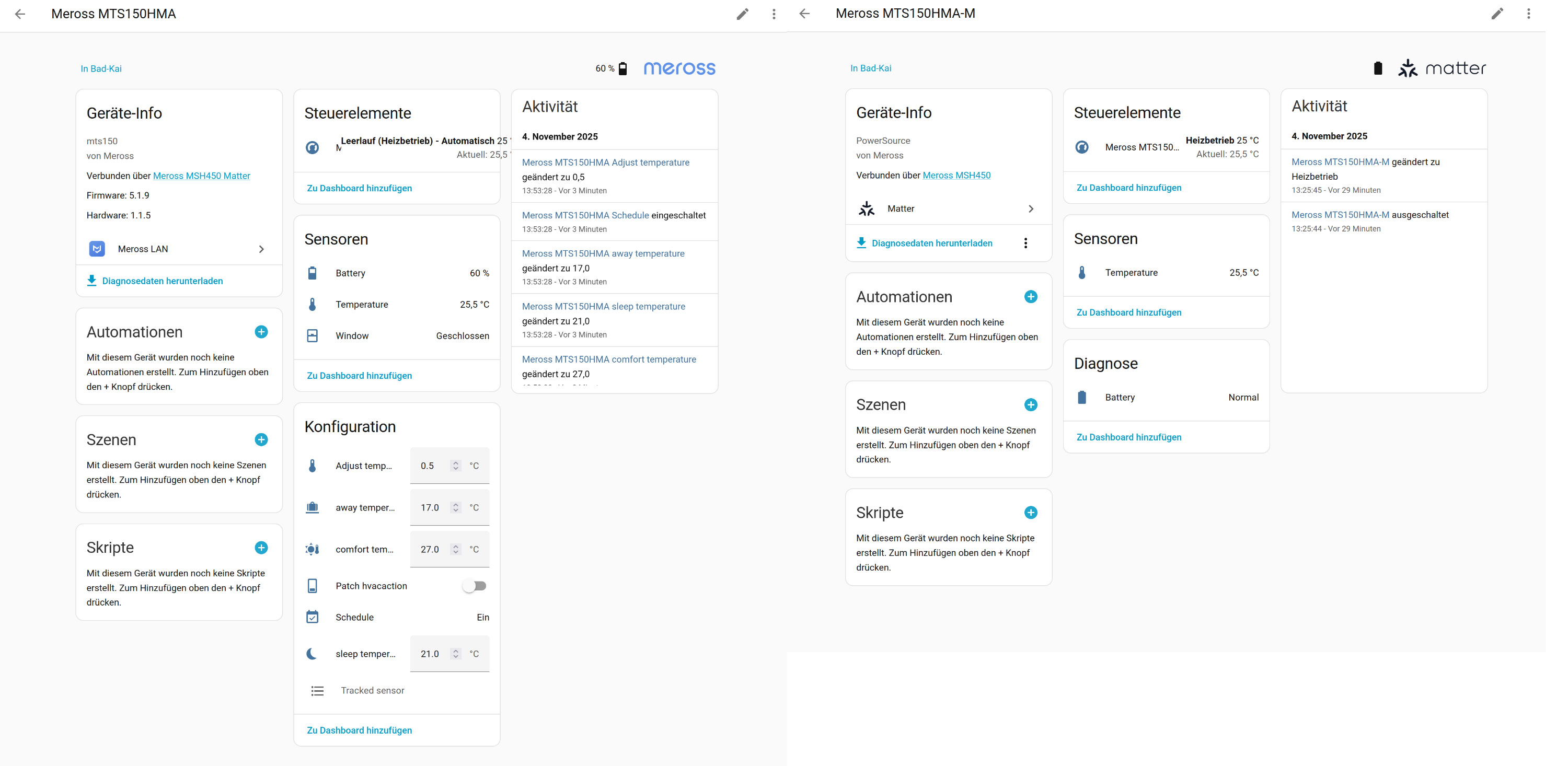The height and width of the screenshot is (766, 1568).
Task: Click the Meross brand logo
Action: pyautogui.click(x=679, y=68)
